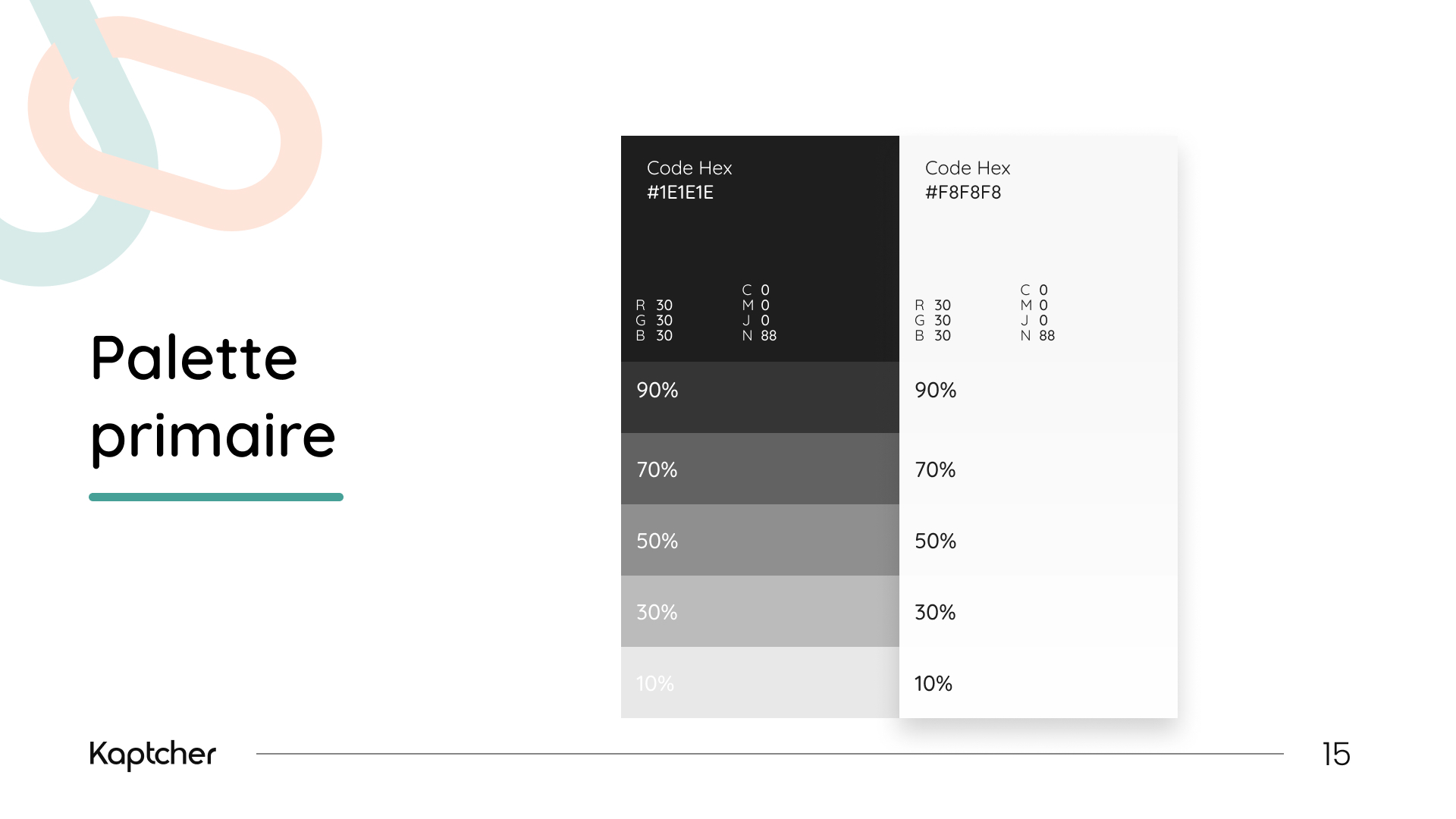Select the "Palette primaire" title text
Screen dimensions: 1456x819
pos(212,396)
